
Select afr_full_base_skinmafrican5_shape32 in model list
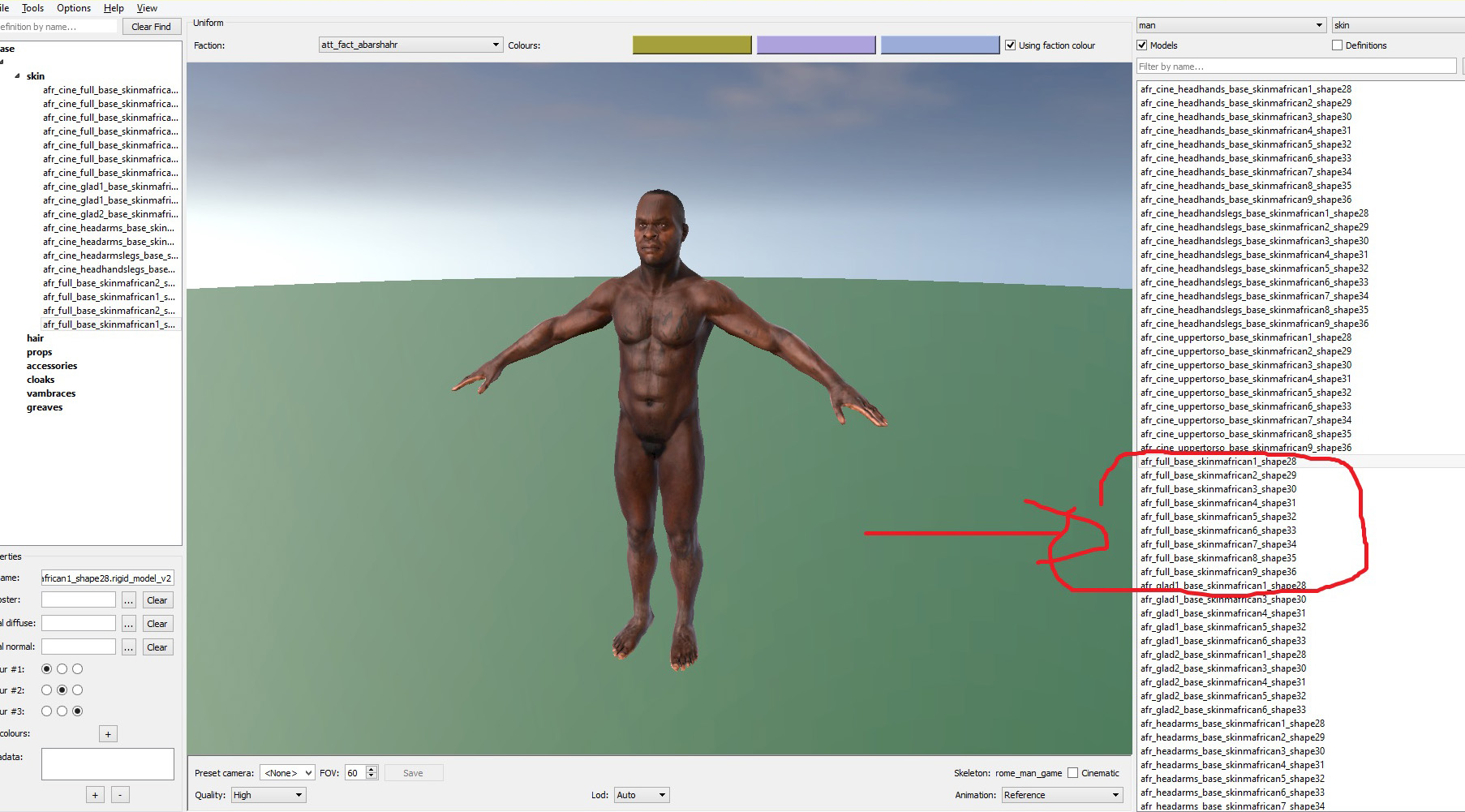click(1218, 517)
